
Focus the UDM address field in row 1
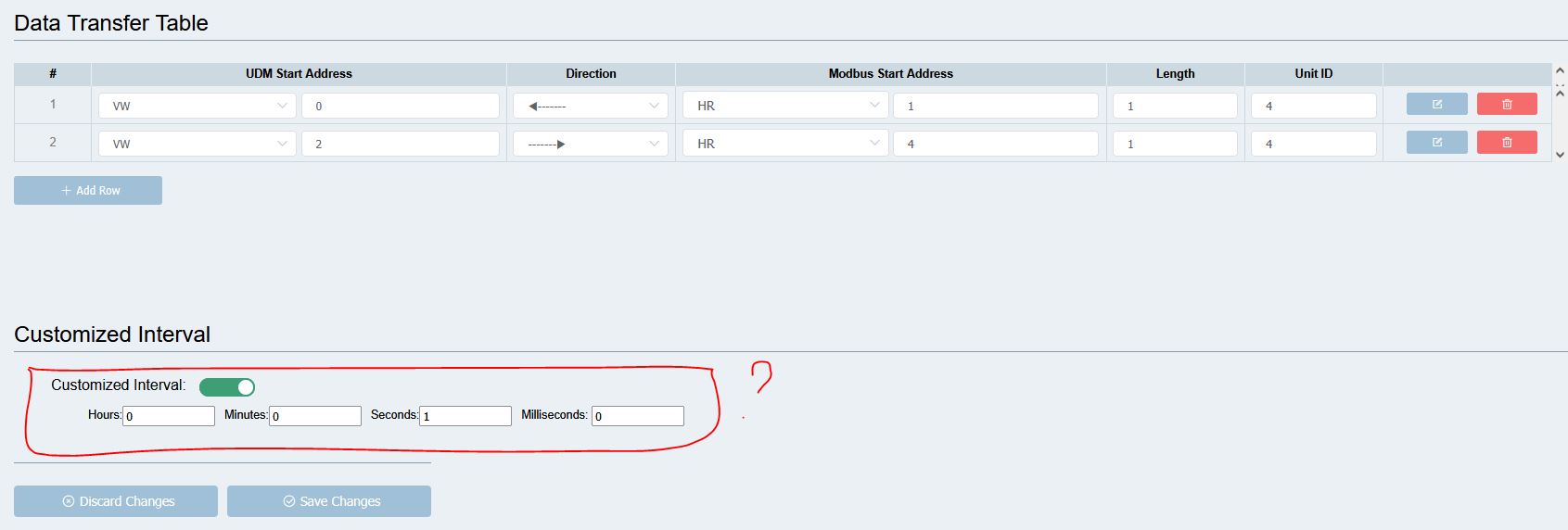[401, 106]
